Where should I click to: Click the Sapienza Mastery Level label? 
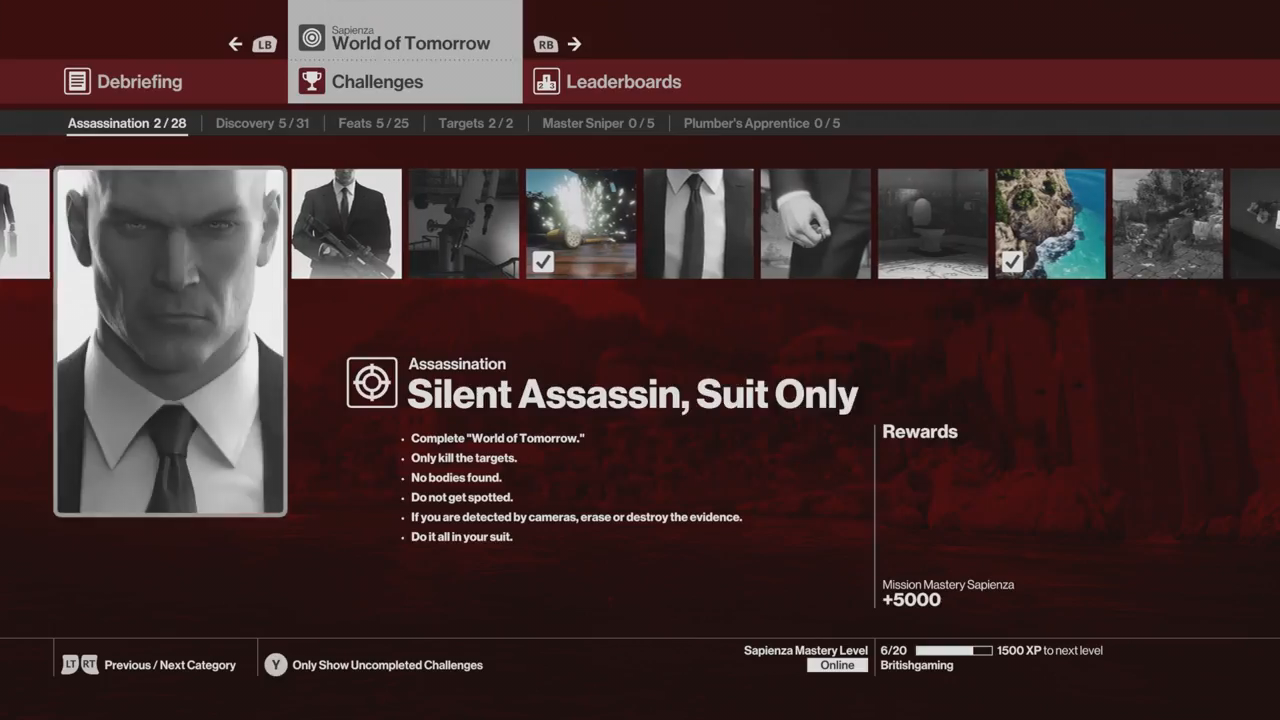(806, 651)
